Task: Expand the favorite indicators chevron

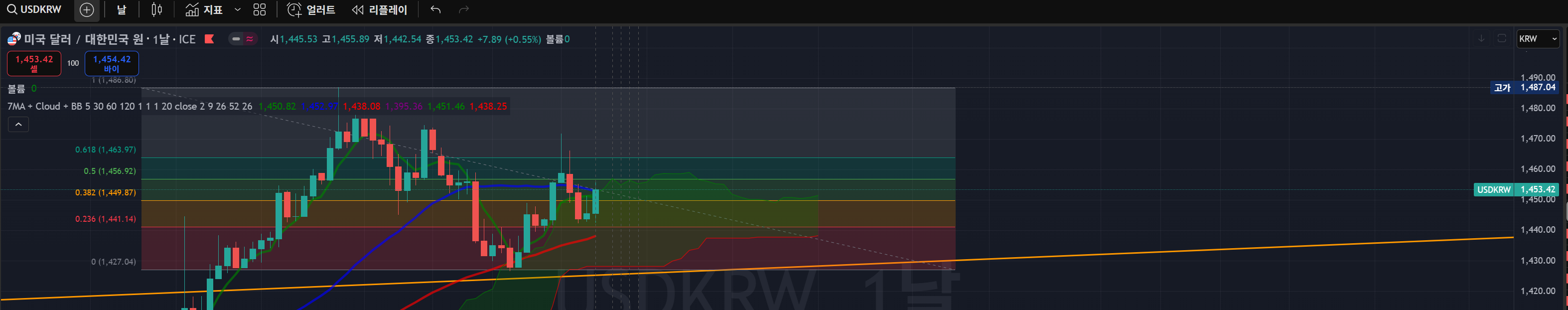Action: pyautogui.click(x=237, y=10)
